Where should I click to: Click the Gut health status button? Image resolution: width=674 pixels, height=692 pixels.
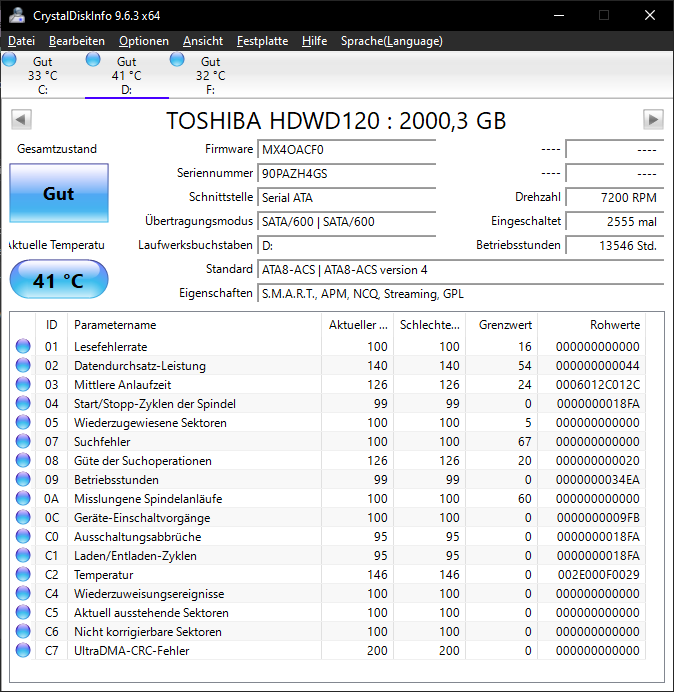click(x=59, y=193)
